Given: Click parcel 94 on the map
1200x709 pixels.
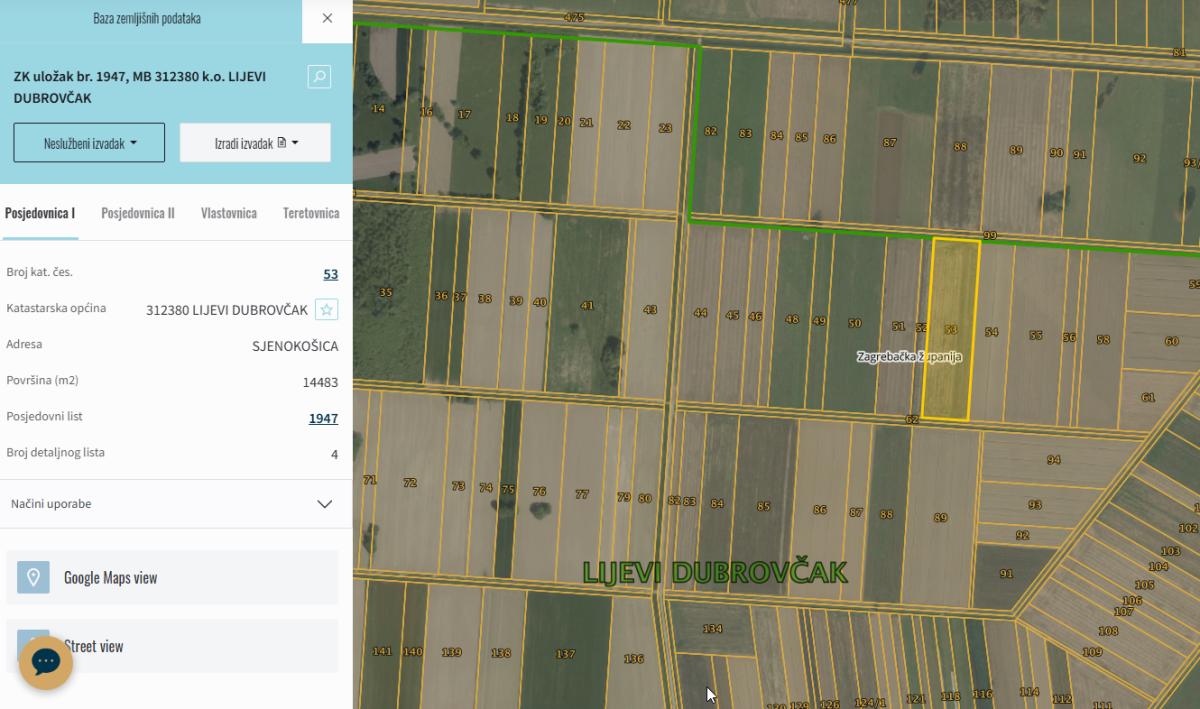Looking at the screenshot, I should pyautogui.click(x=1053, y=460).
